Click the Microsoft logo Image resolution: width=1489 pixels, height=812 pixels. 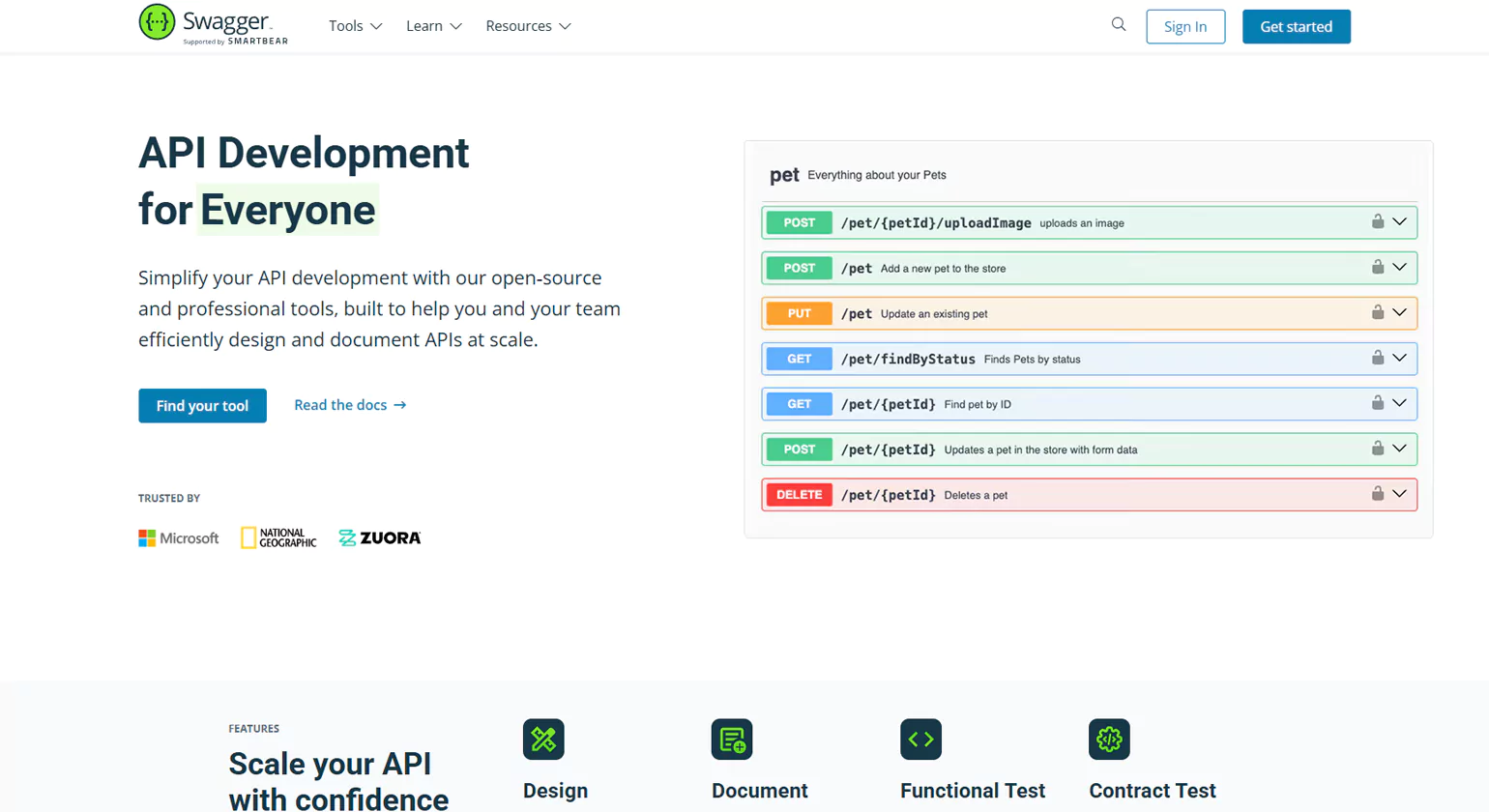[178, 537]
